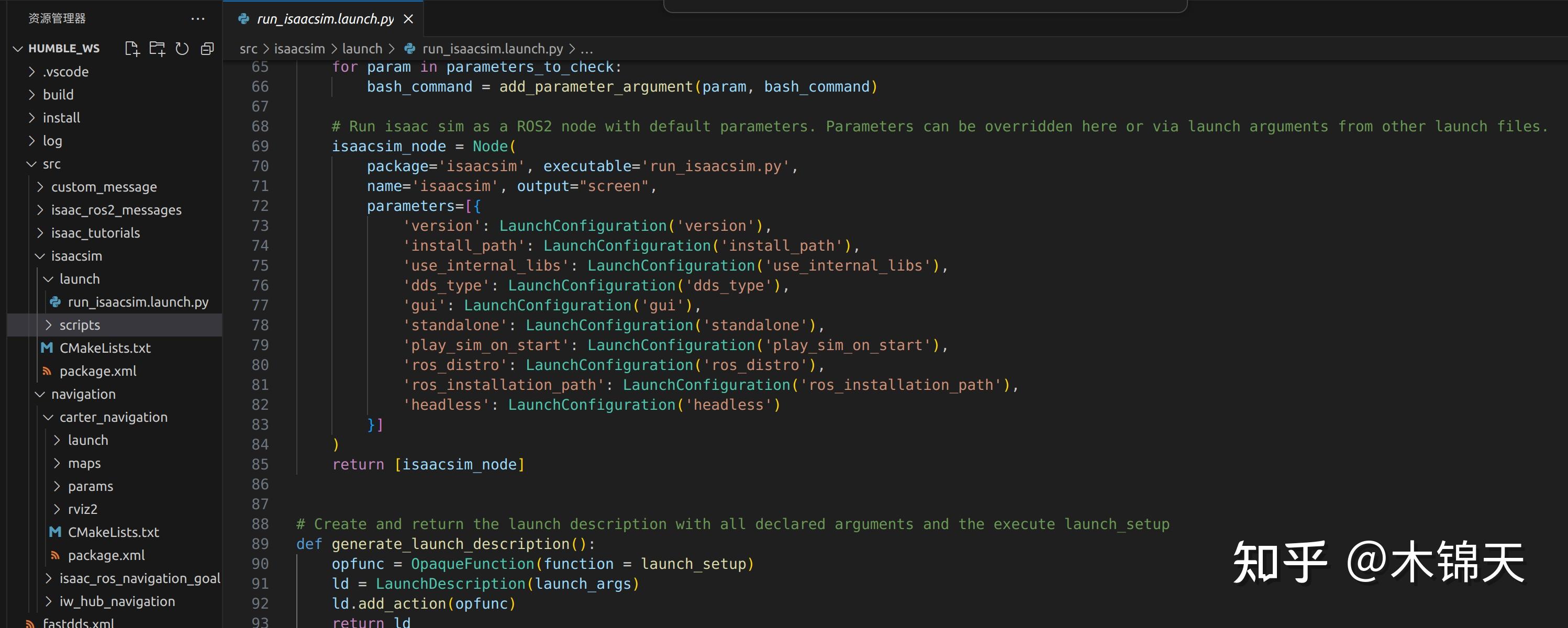
Task: Expand the .vscode folder
Action: (65, 72)
